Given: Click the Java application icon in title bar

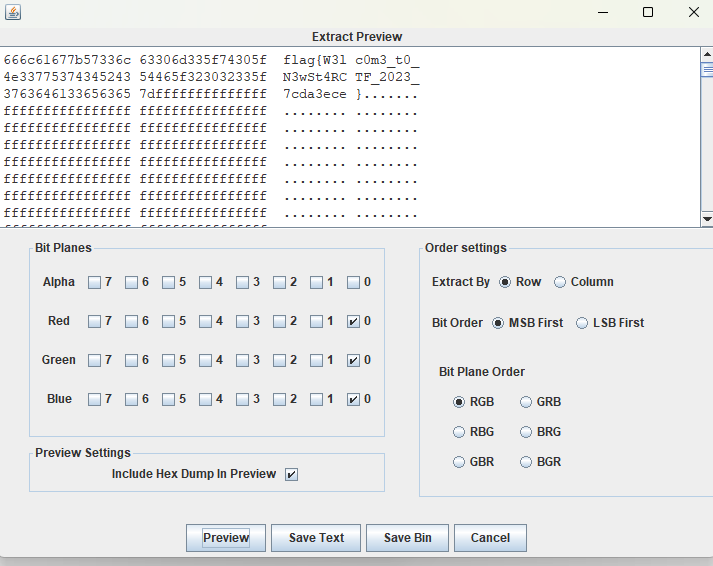Looking at the screenshot, I should tap(13, 12).
